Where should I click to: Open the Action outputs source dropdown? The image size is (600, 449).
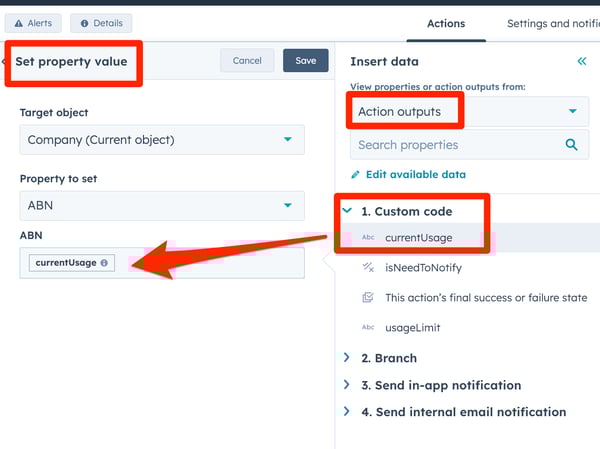(470, 111)
